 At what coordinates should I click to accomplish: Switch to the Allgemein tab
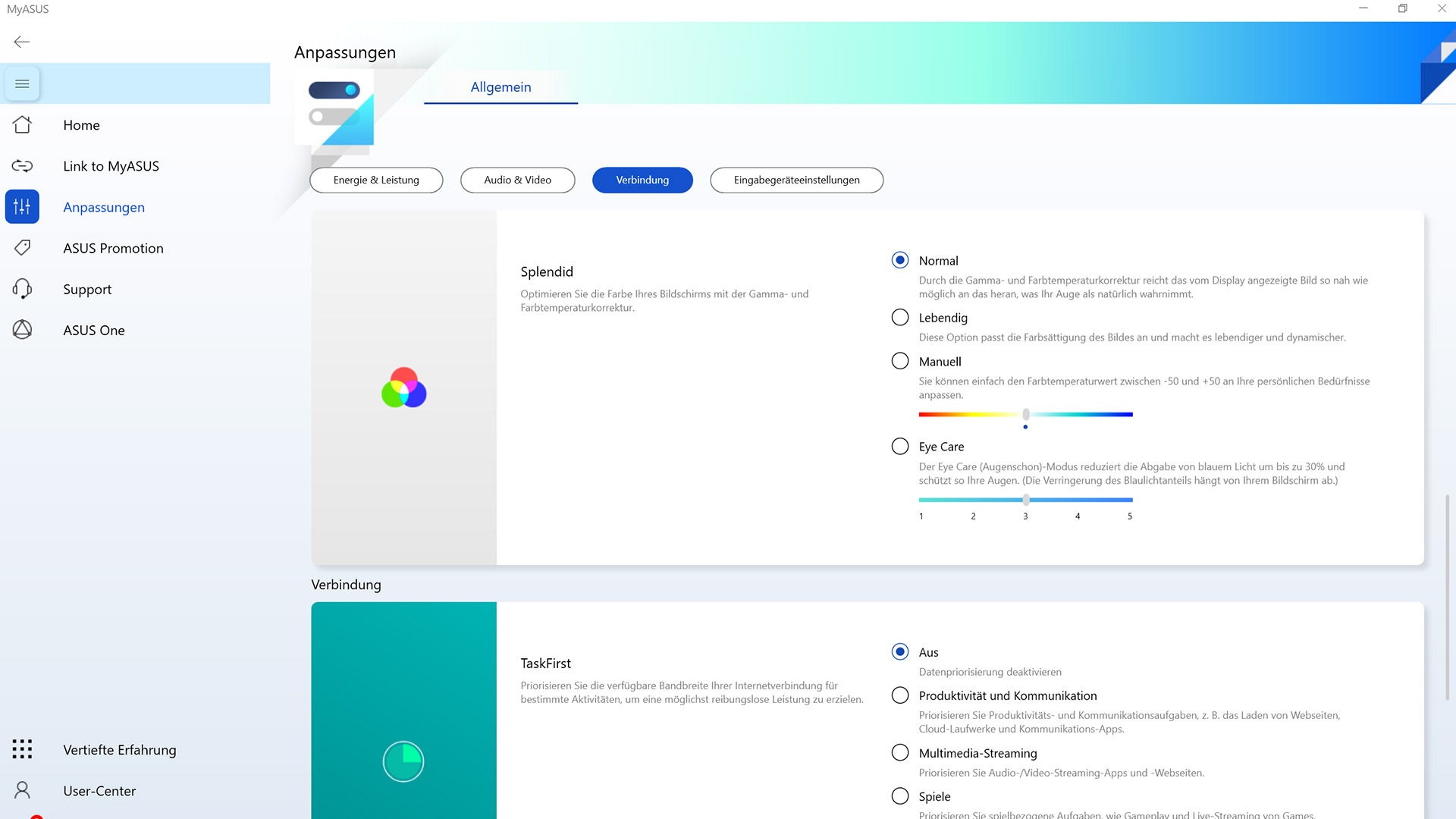tap(500, 87)
